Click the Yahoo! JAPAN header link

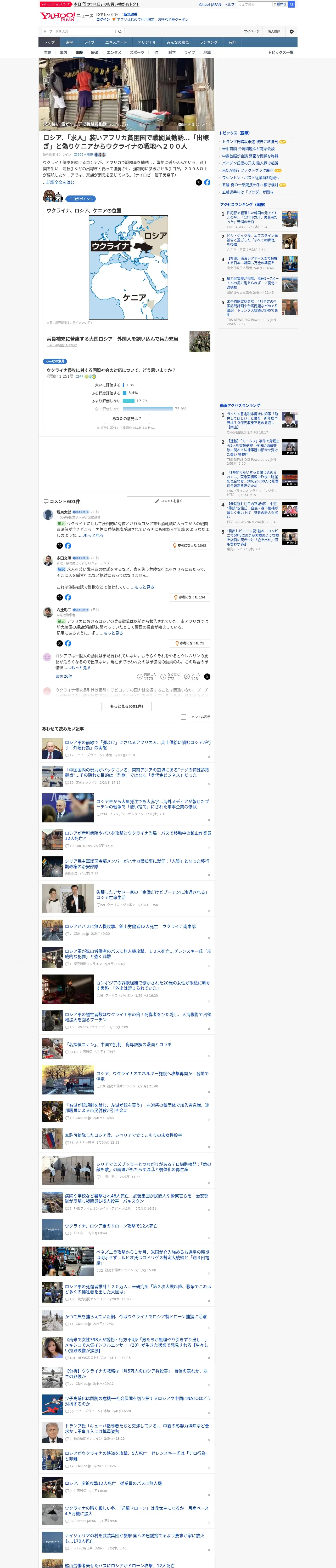210,4
